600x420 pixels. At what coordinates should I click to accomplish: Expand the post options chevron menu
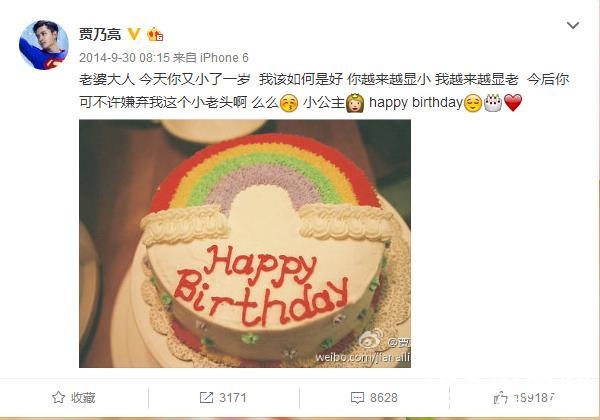pyautogui.click(x=572, y=26)
